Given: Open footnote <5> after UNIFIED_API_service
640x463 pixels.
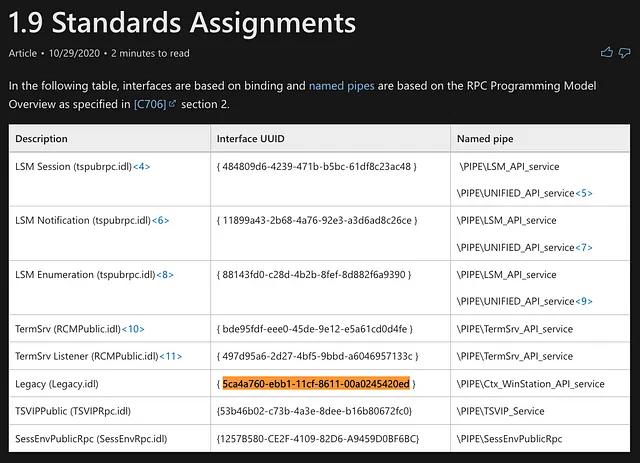Looking at the screenshot, I should coord(584,193).
